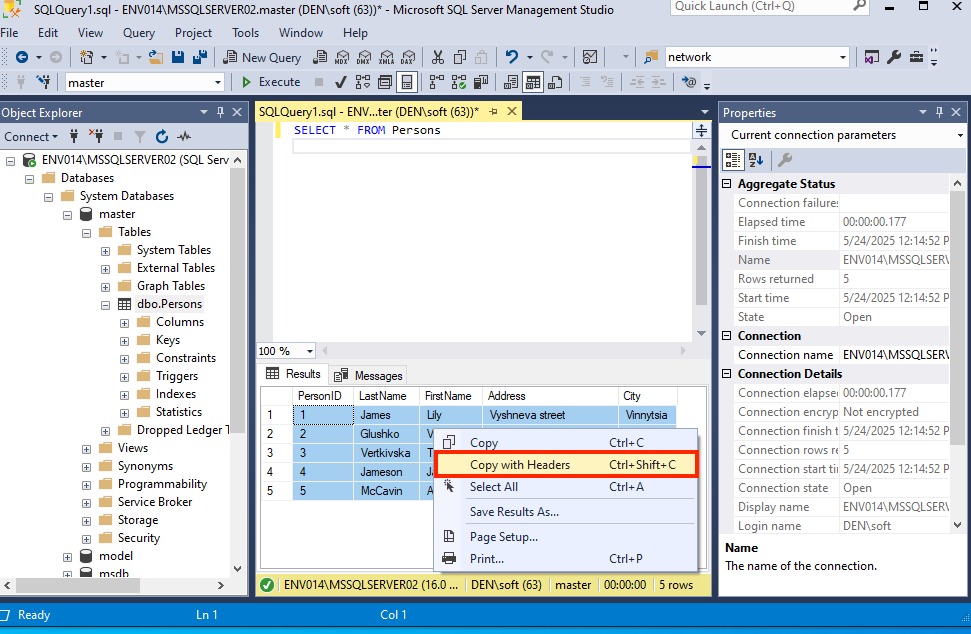Toggle IntelliSense Enabled button

(x=407, y=82)
